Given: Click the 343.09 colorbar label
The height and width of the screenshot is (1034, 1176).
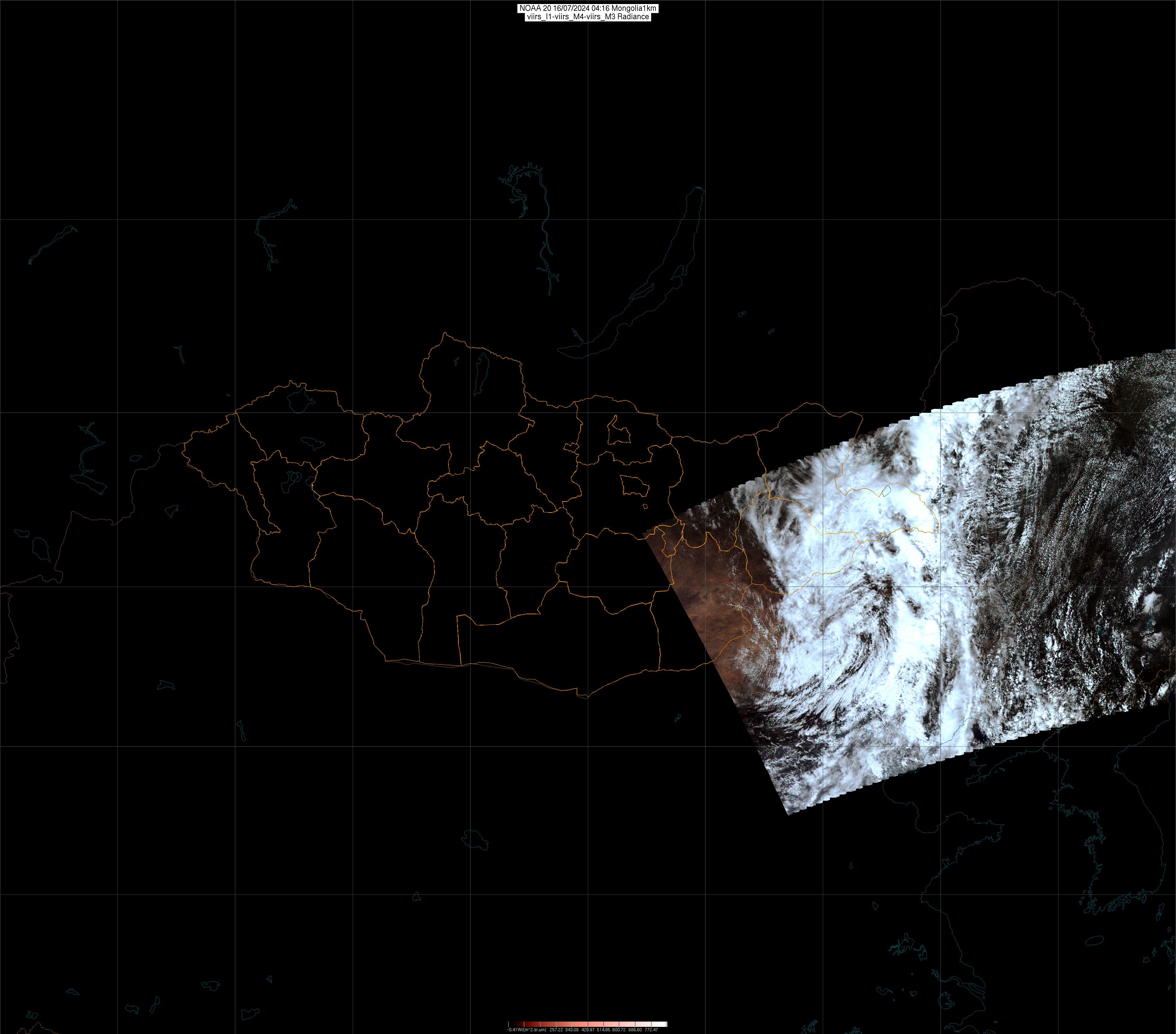Looking at the screenshot, I should [x=572, y=1030].
